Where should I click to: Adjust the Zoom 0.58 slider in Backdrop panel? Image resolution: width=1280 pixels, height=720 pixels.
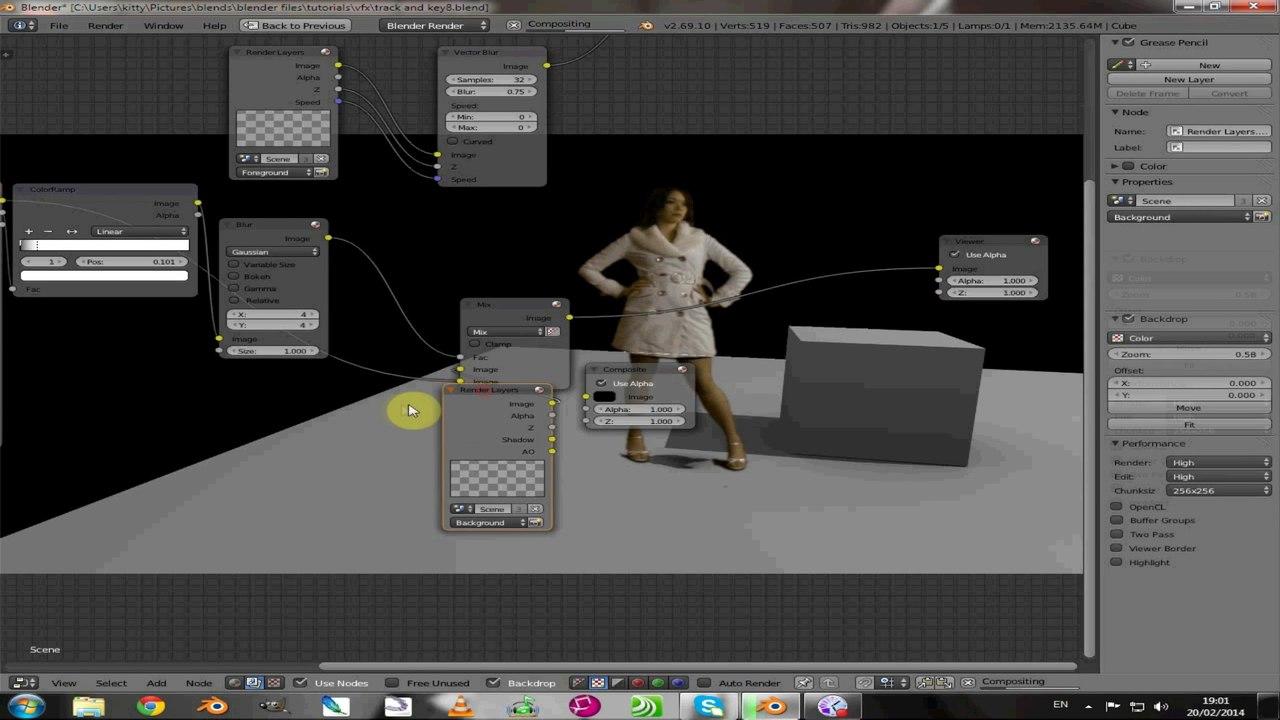(x=1189, y=354)
